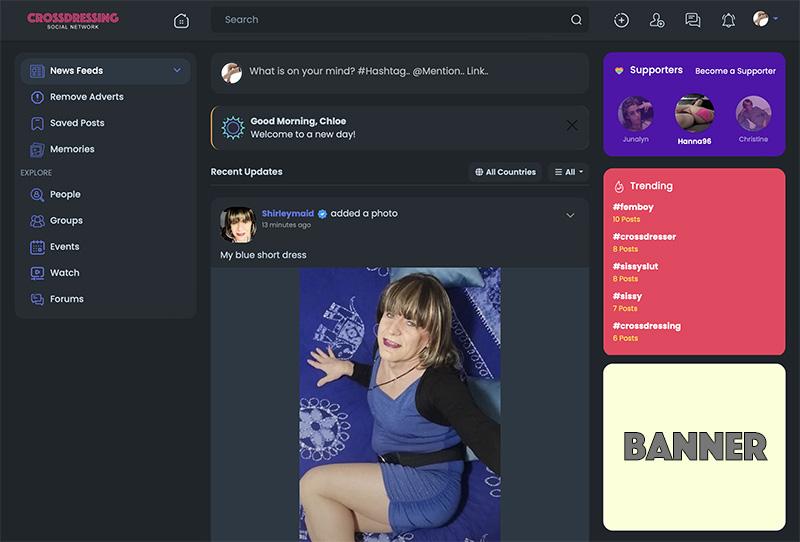Open Shirleymaid's profile name link
This screenshot has width=800, height=542.
click(288, 213)
